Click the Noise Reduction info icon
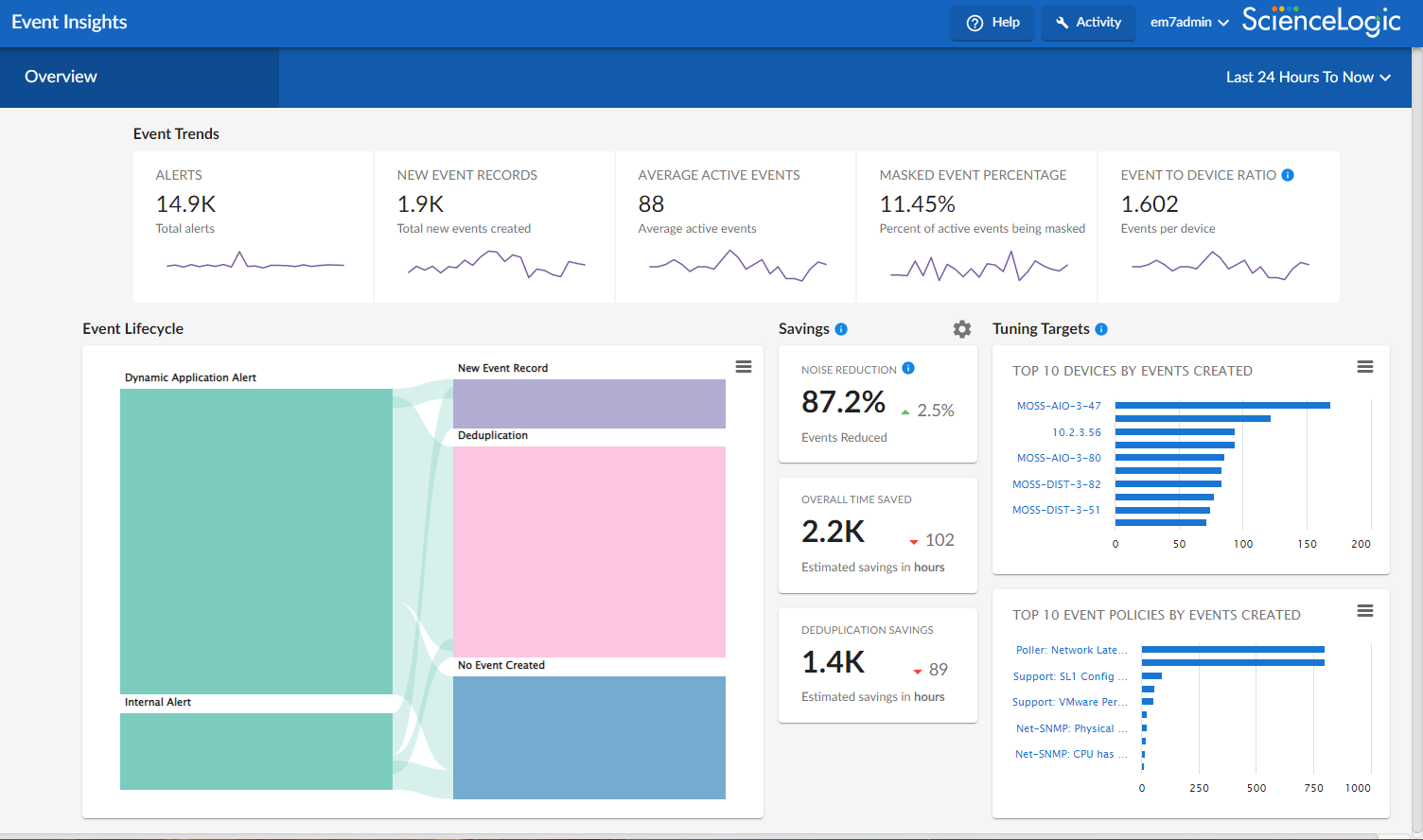 909,369
